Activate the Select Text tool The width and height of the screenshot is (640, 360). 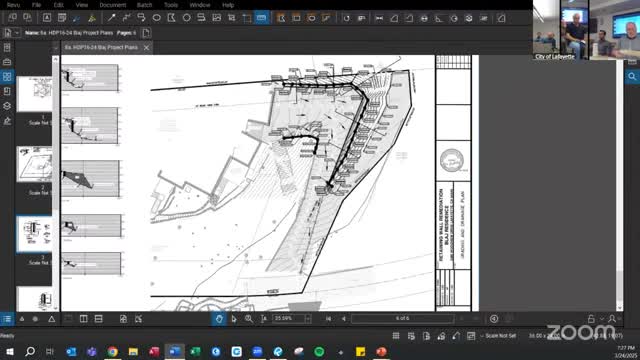(264, 319)
